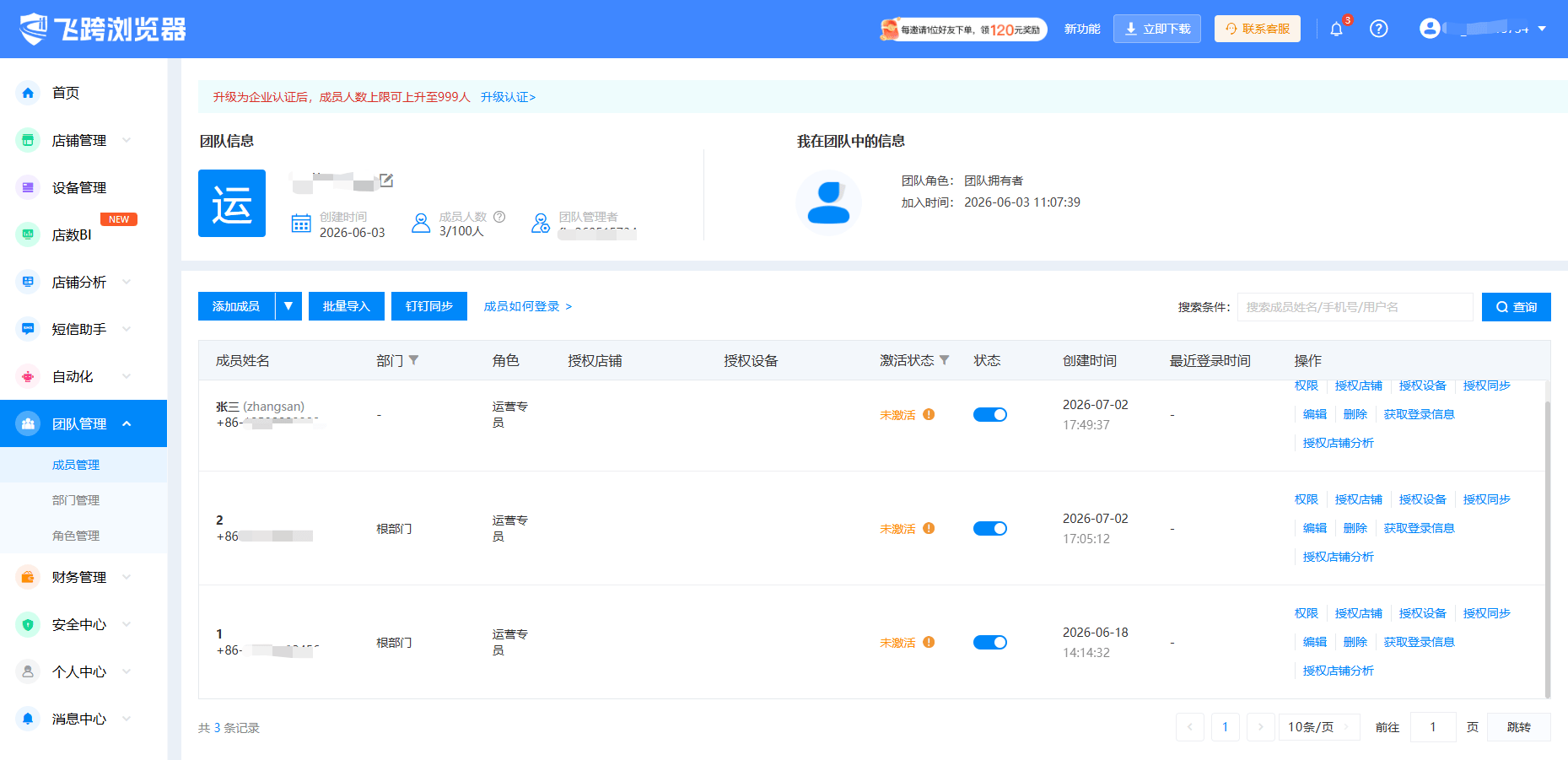The height and width of the screenshot is (760, 1568).
Task: Open the 添加成员 dropdown arrow
Action: [x=288, y=306]
